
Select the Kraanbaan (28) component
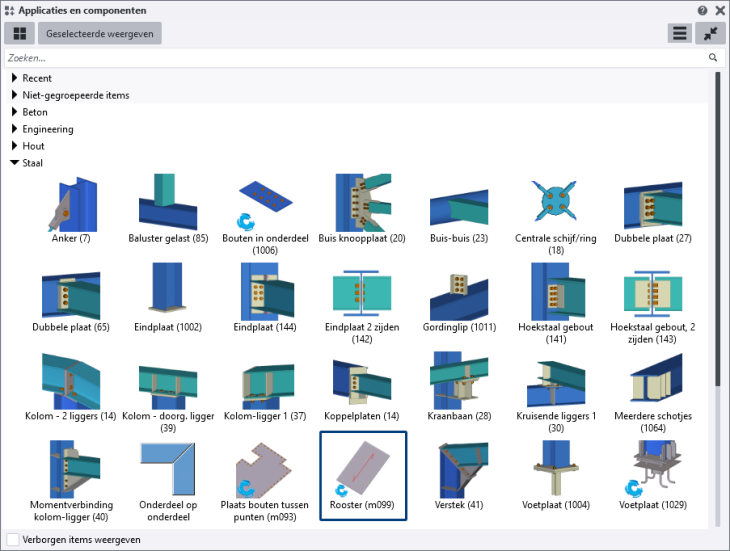click(459, 383)
